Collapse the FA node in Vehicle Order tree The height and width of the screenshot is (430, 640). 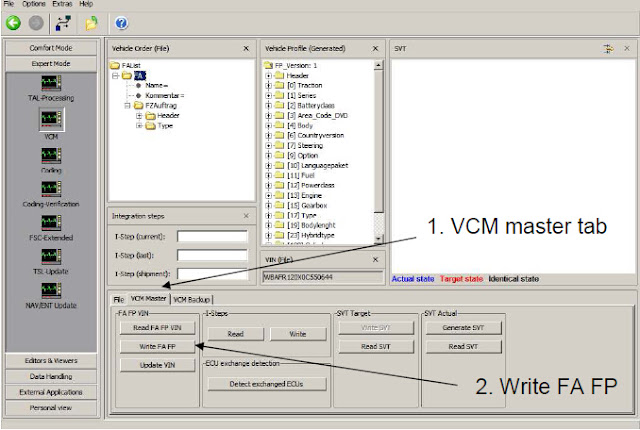coord(116,75)
